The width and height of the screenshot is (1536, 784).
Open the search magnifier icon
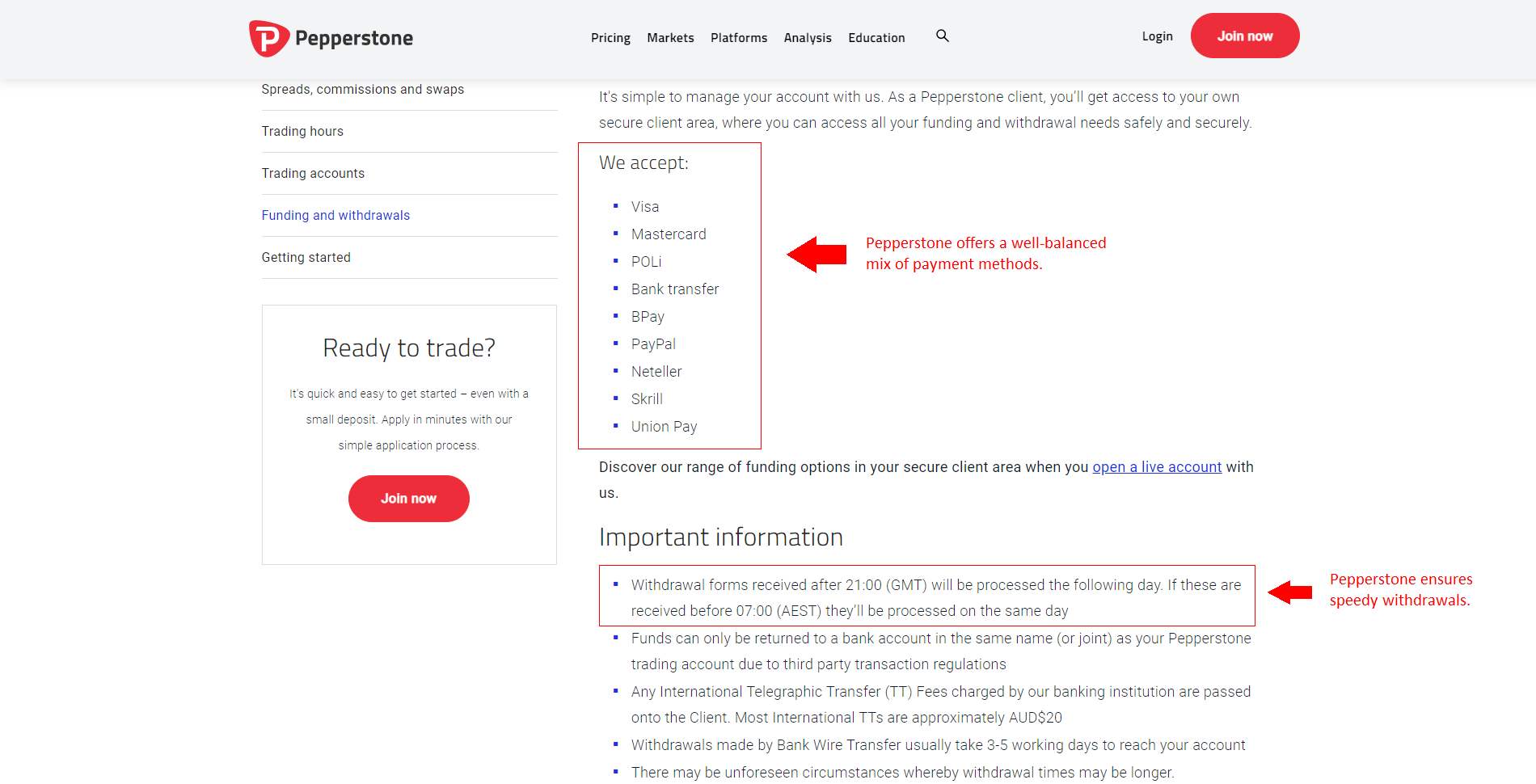point(942,36)
